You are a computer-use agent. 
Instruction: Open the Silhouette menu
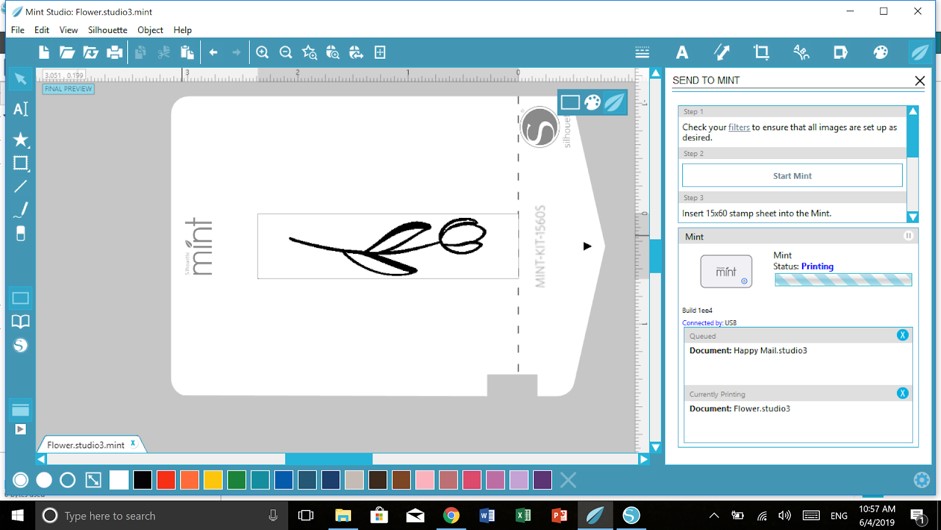[x=107, y=30]
